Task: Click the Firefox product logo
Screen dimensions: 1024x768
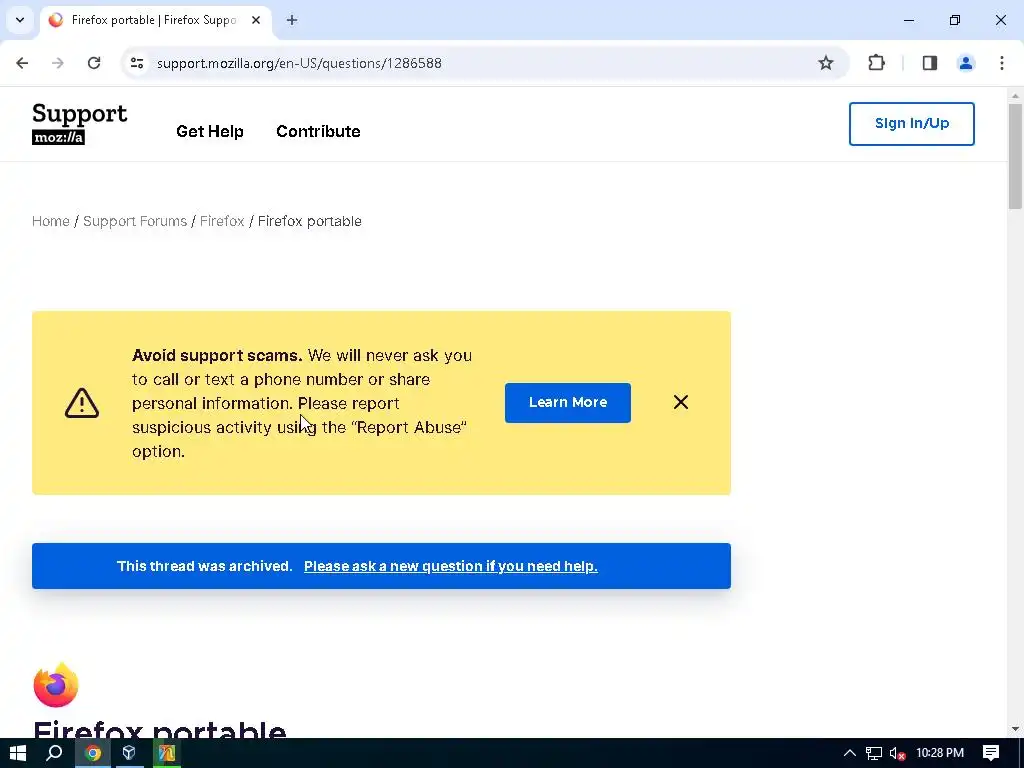Action: (56, 685)
